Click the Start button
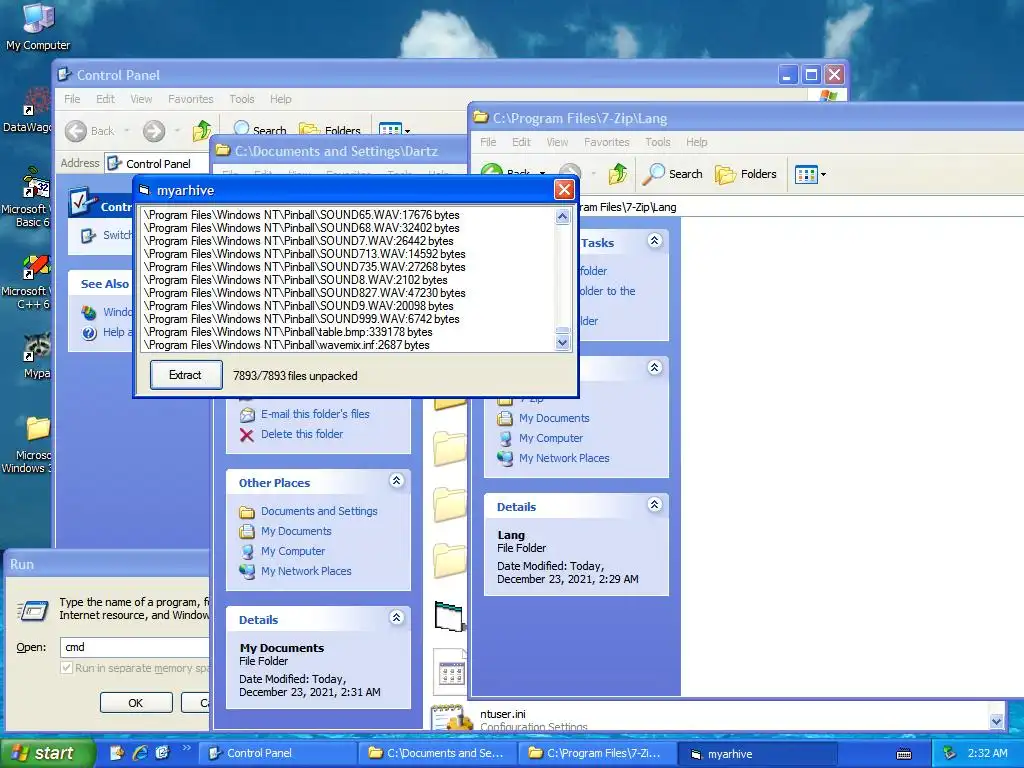Image resolution: width=1024 pixels, height=768 pixels. click(x=48, y=753)
